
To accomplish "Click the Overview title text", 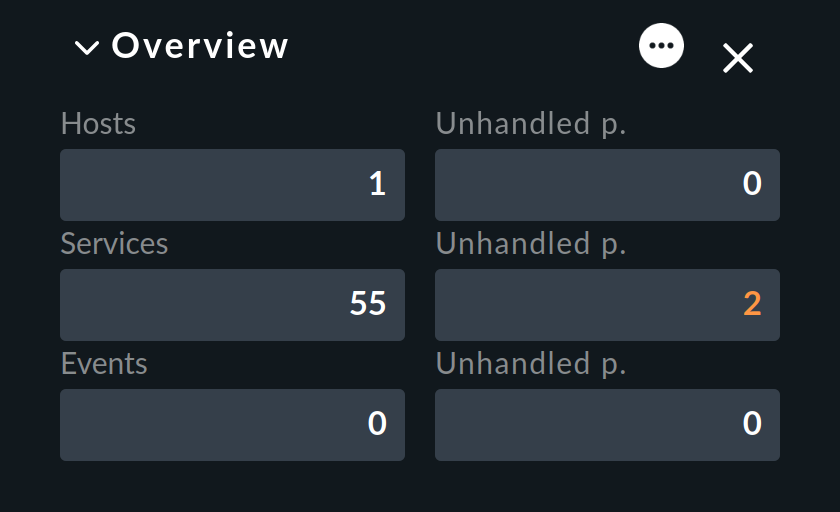I will [x=200, y=46].
